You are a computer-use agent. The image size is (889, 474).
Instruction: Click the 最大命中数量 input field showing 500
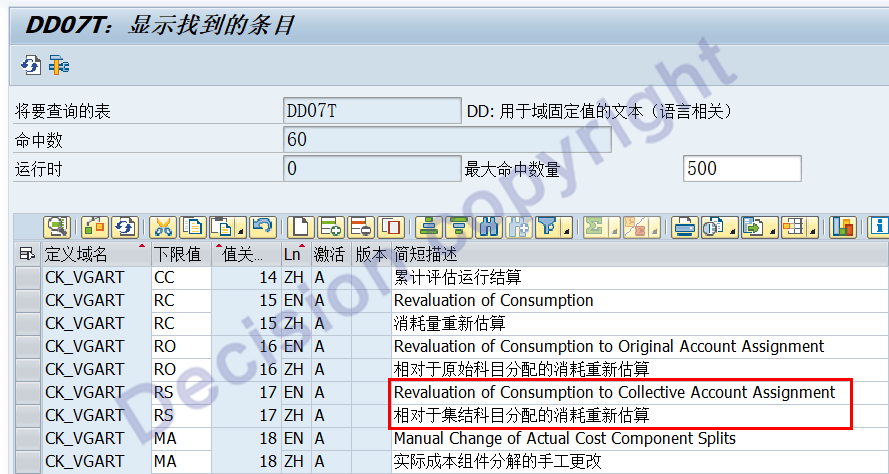click(x=741, y=168)
